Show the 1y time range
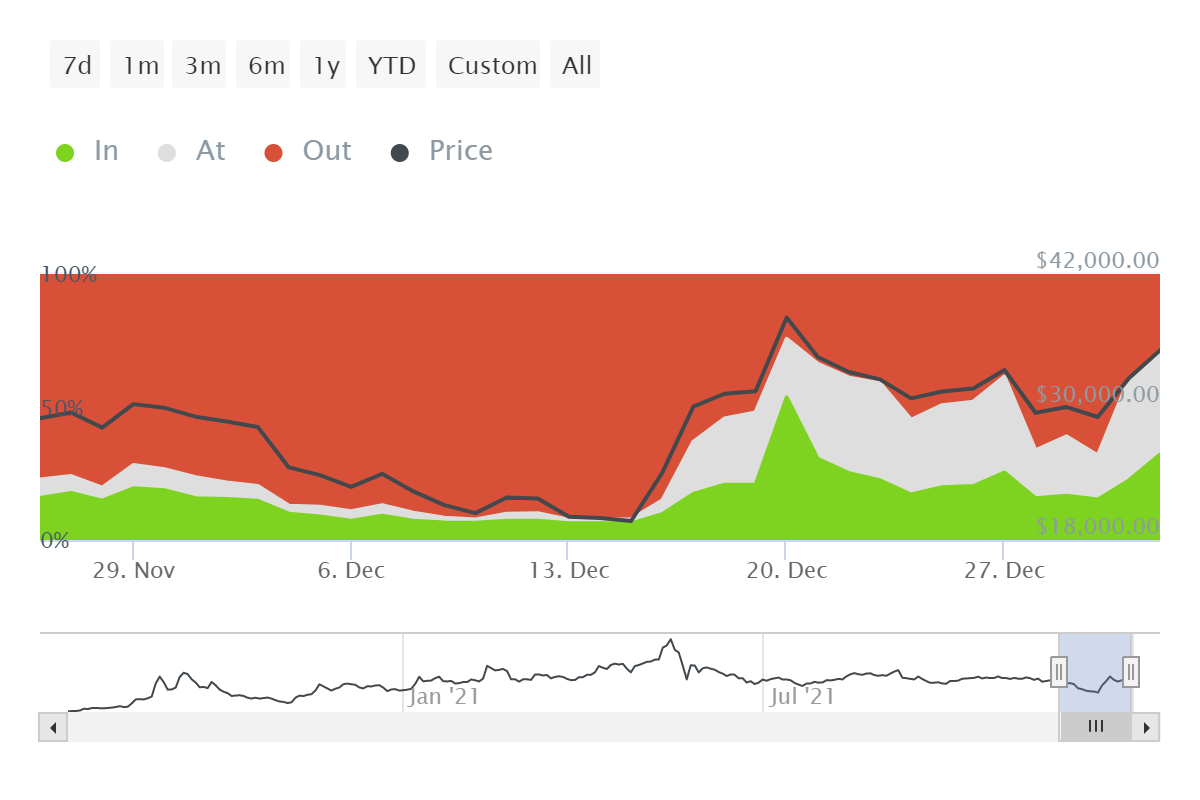The height and width of the screenshot is (800, 1200). click(x=324, y=65)
